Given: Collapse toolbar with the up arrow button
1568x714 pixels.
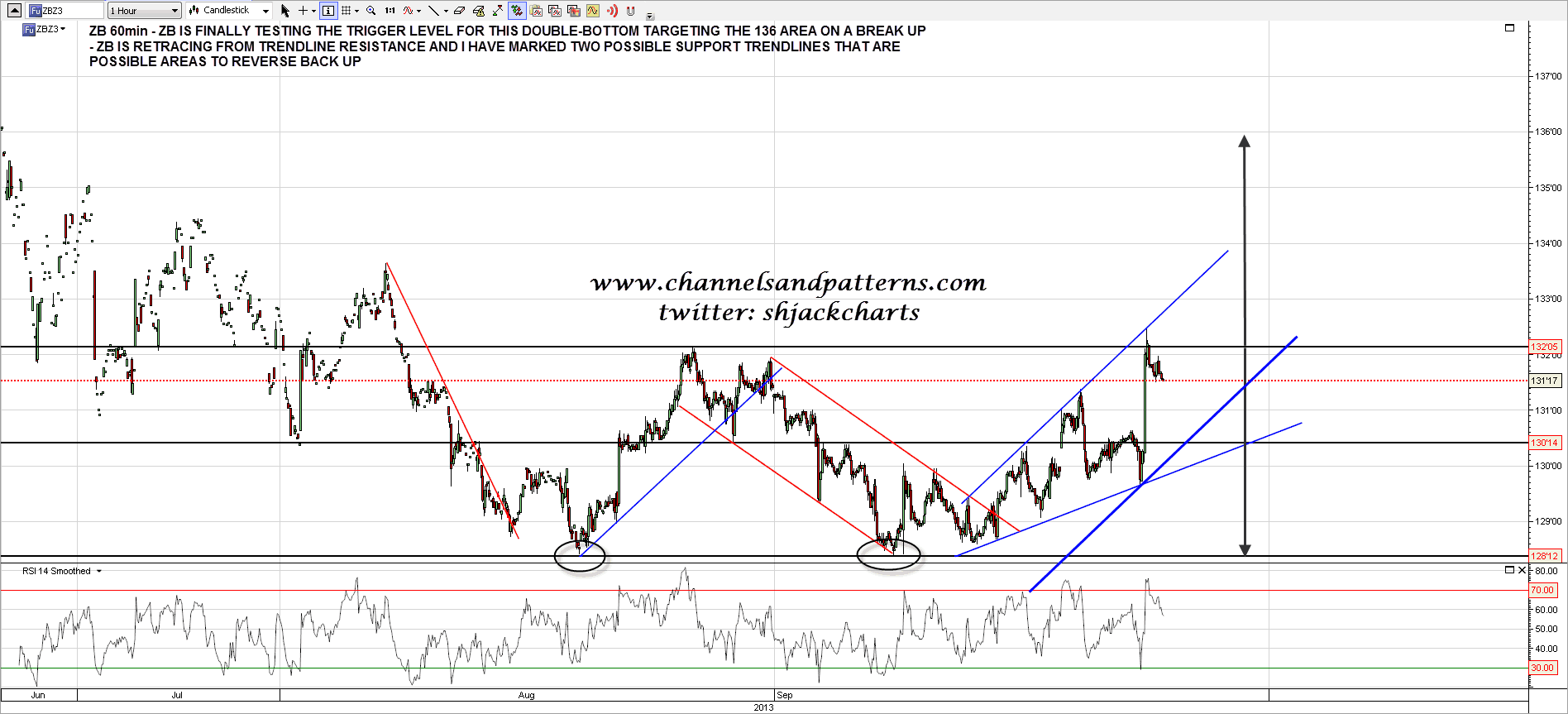Looking at the screenshot, I should (14, 11).
